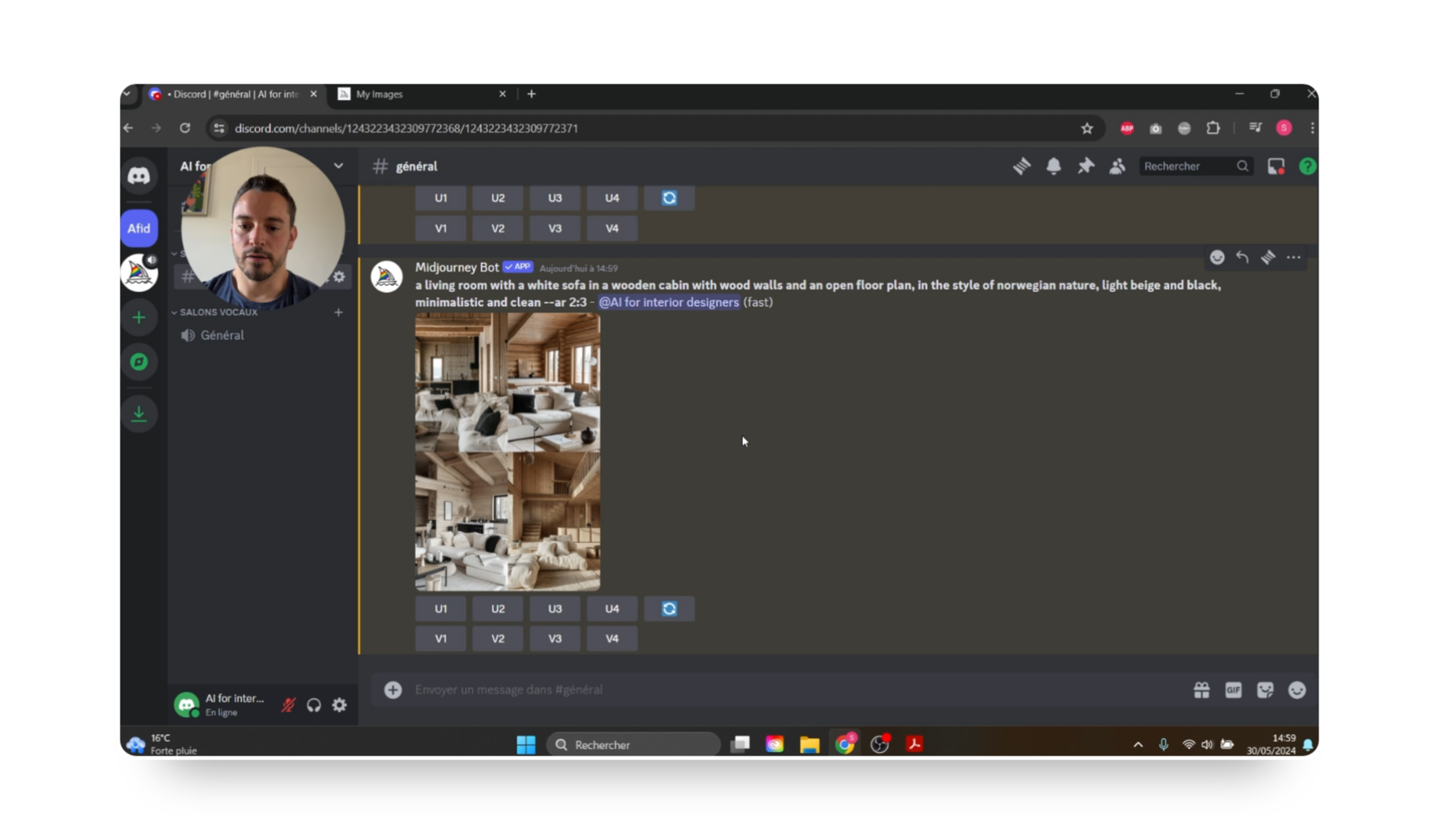The image size is (1439, 840).
Task: Bookmark this page with the star icon
Action: coord(1087,129)
